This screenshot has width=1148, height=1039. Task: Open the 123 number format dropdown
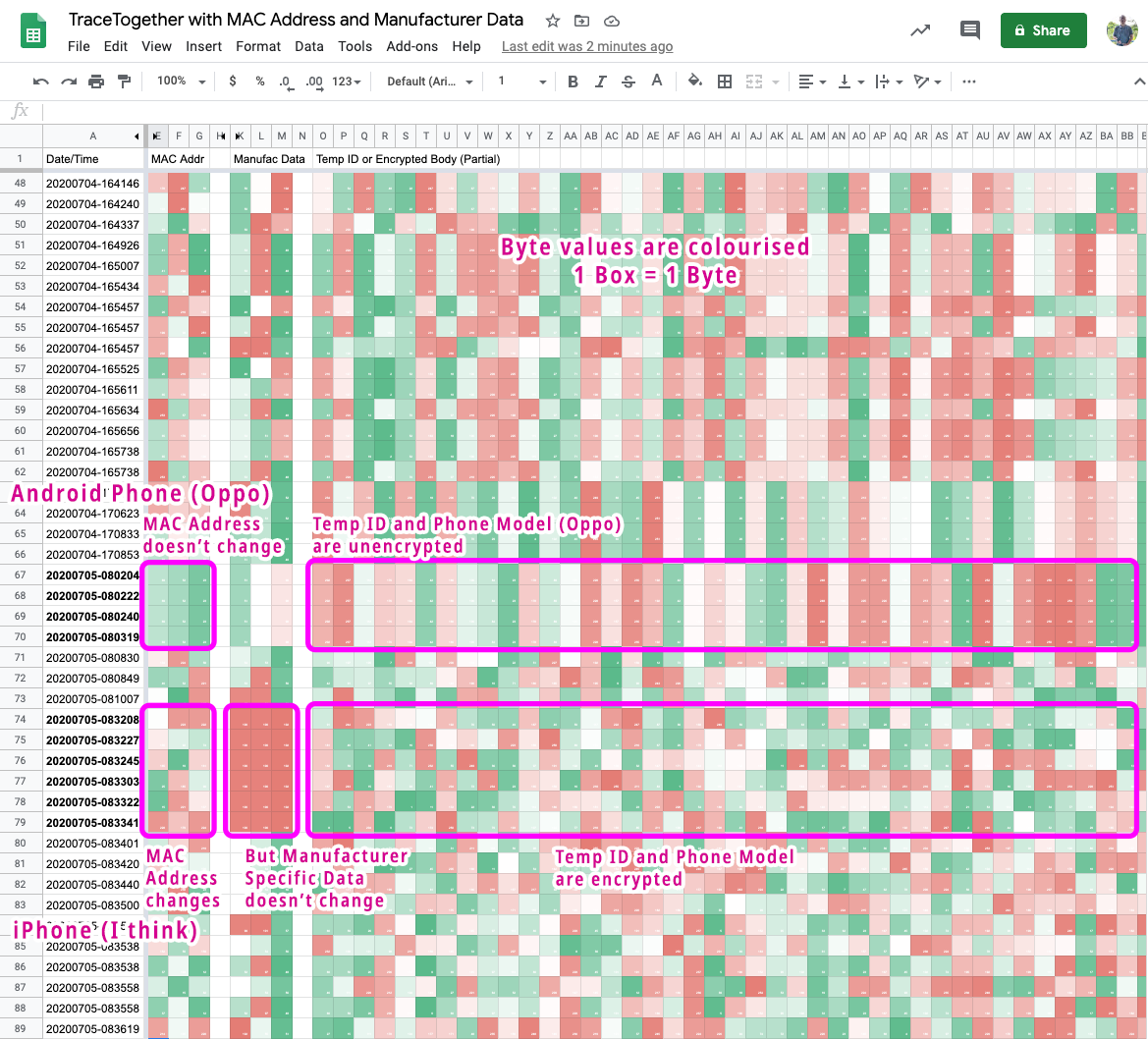click(347, 82)
